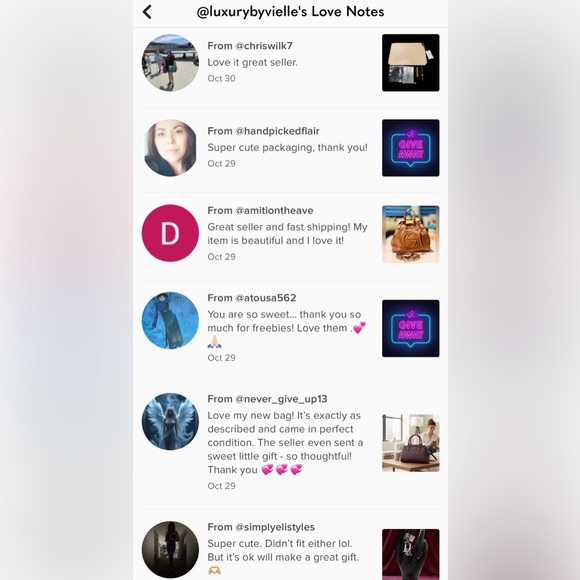Open the From @simplyelistyles username link
The image size is (580, 580).
261,527
